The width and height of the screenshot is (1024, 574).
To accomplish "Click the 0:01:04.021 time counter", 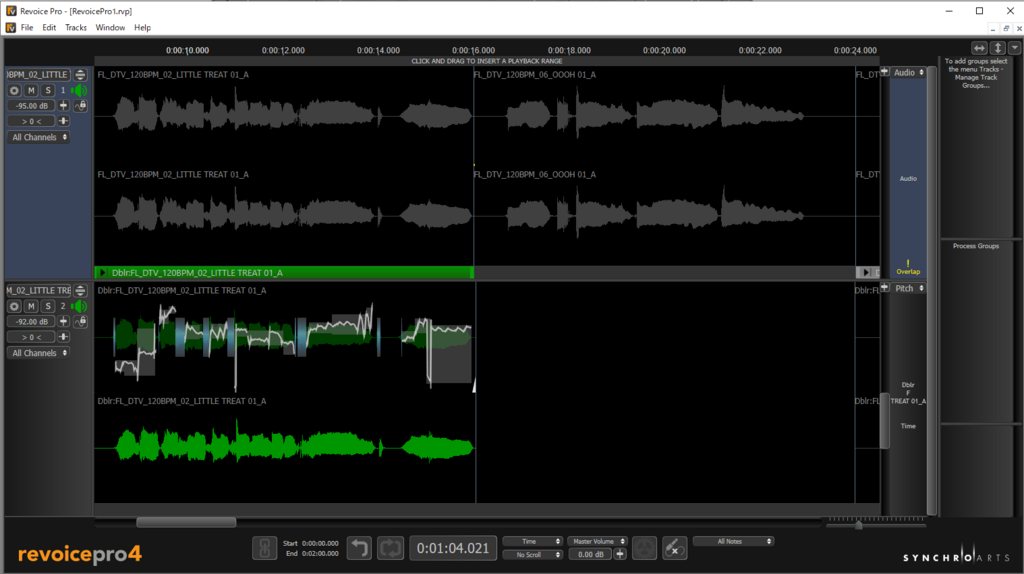I will coord(453,548).
